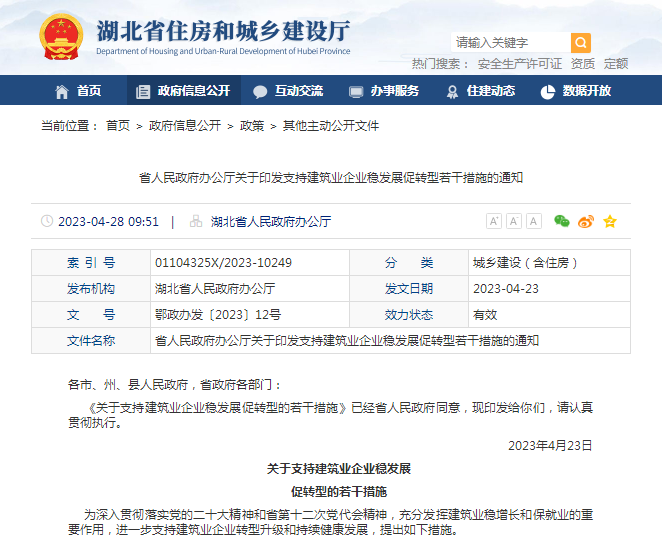Share article via WeChat icon

tap(562, 221)
